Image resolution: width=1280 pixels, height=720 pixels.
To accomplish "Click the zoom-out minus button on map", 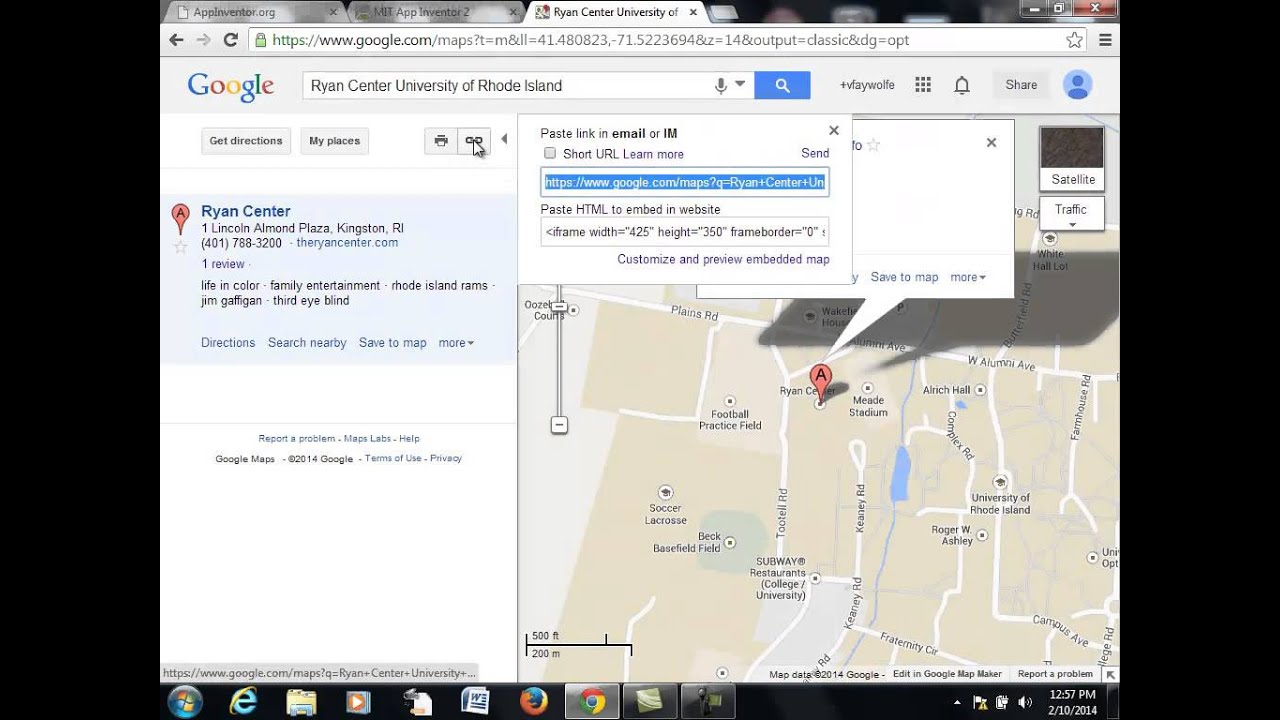I will (559, 425).
